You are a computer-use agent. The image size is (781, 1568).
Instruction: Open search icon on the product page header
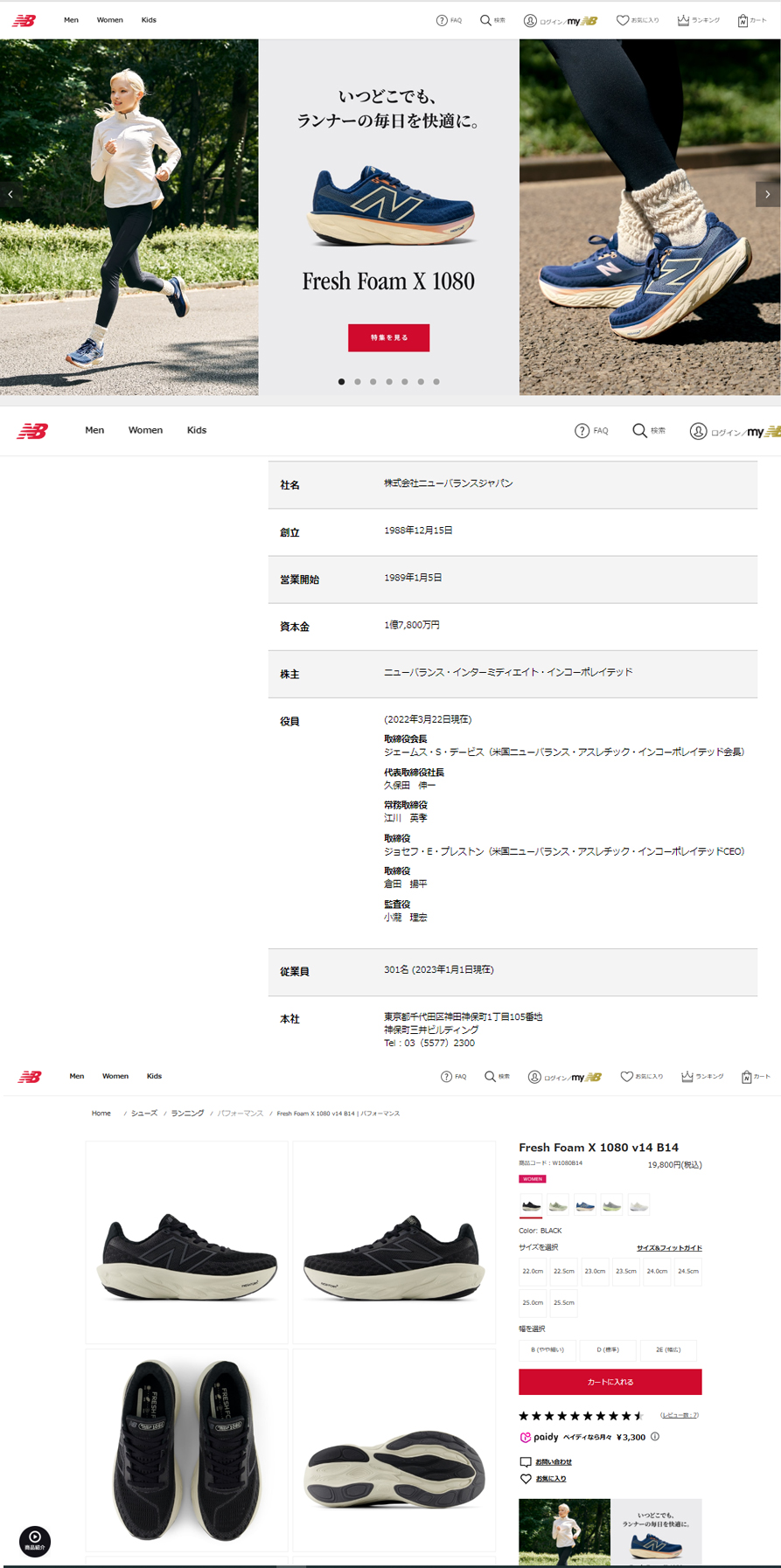pyautogui.click(x=497, y=1077)
